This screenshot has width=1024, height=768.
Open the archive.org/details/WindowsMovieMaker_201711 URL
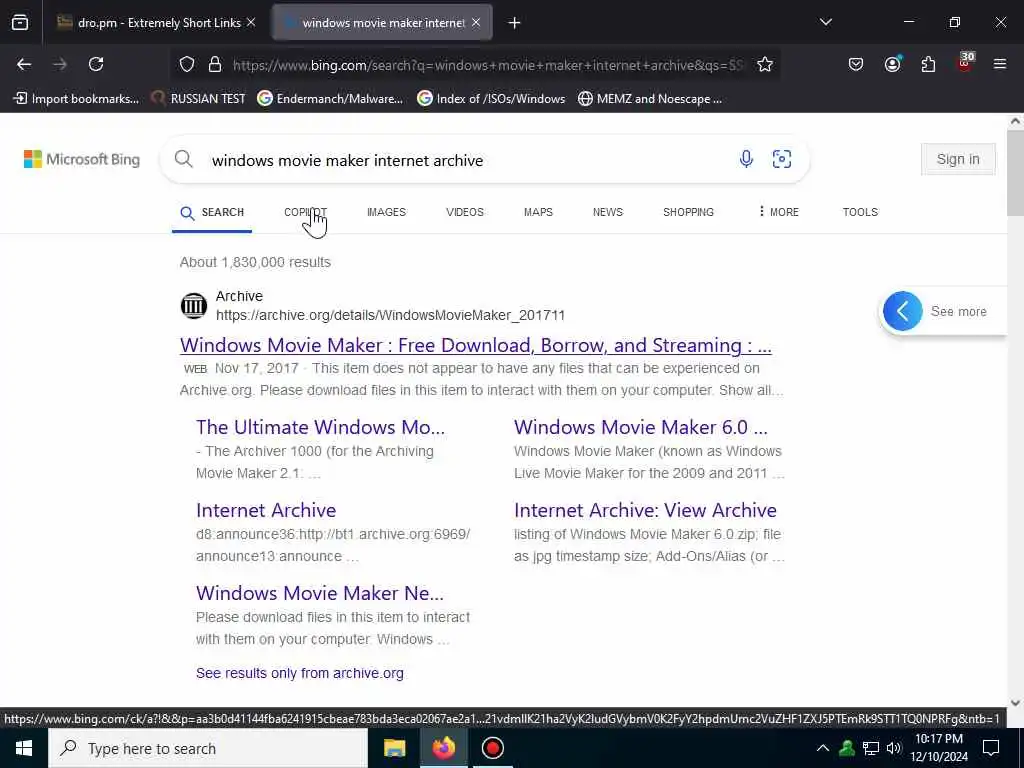390,315
